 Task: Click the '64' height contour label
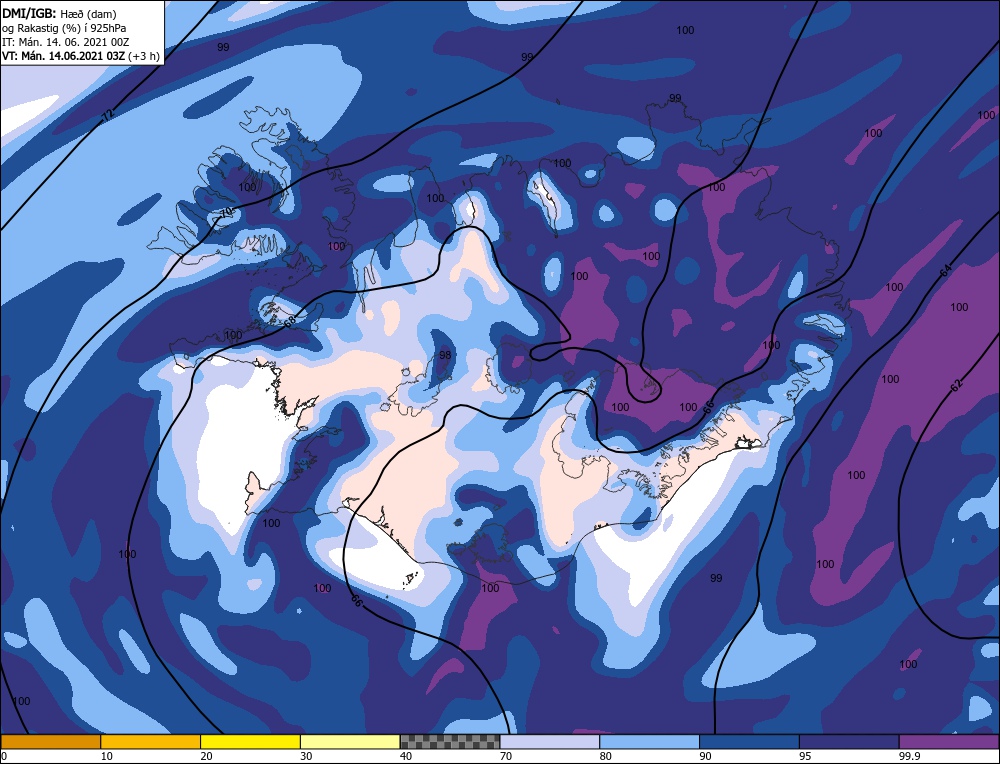(946, 270)
